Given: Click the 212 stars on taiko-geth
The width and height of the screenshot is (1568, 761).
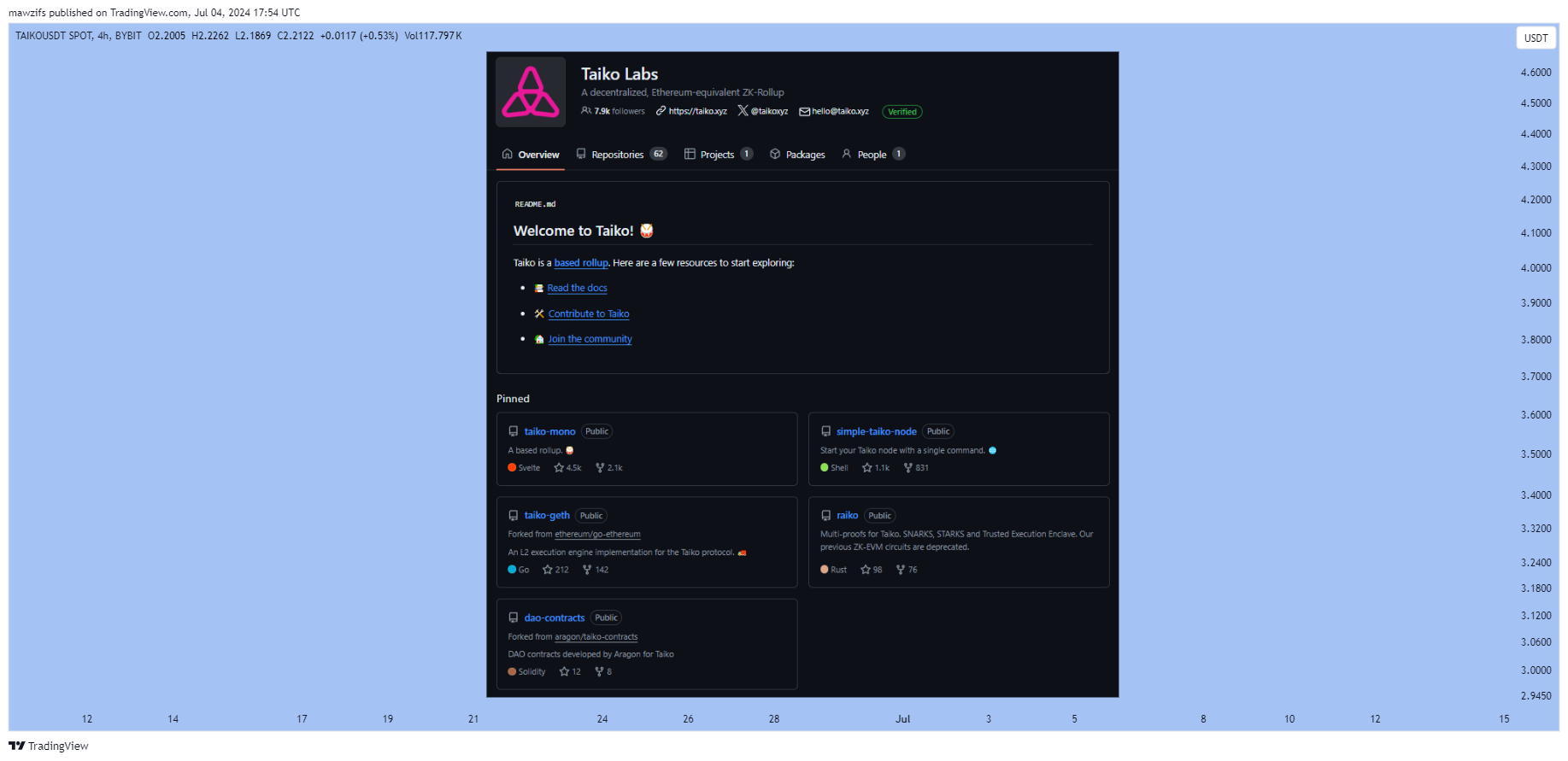Looking at the screenshot, I should click(x=555, y=570).
